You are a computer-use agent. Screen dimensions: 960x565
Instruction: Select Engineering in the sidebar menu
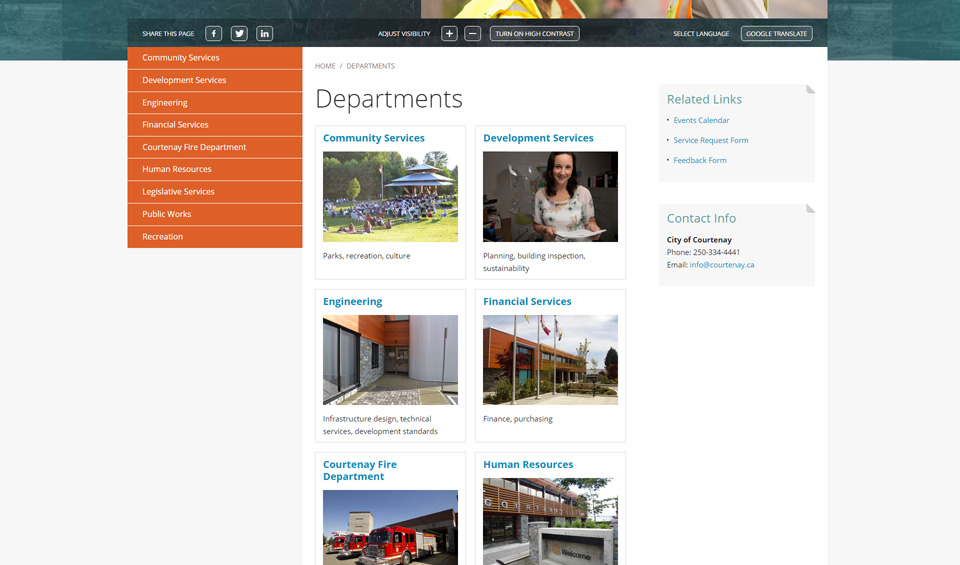(165, 103)
